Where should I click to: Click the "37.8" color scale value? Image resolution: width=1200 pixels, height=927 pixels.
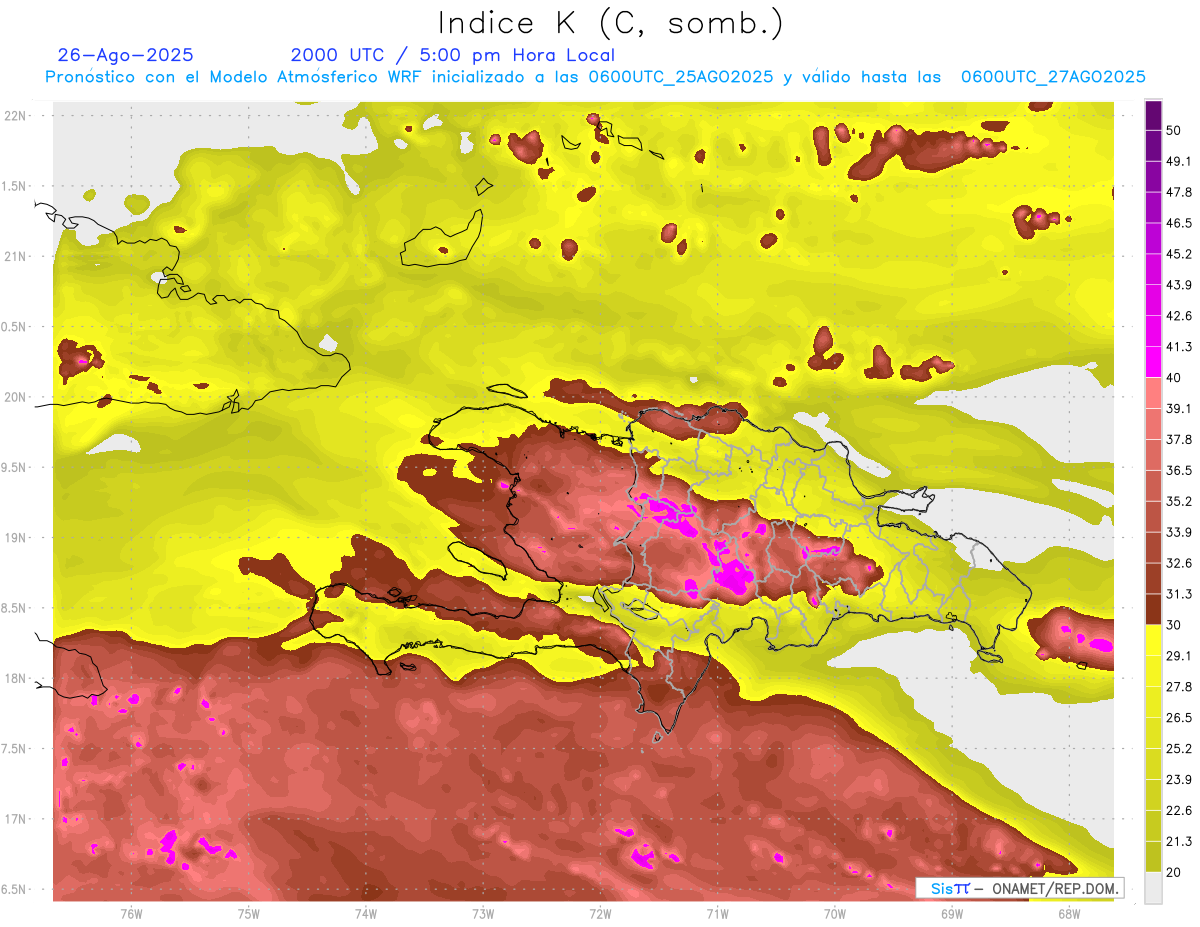[1178, 439]
